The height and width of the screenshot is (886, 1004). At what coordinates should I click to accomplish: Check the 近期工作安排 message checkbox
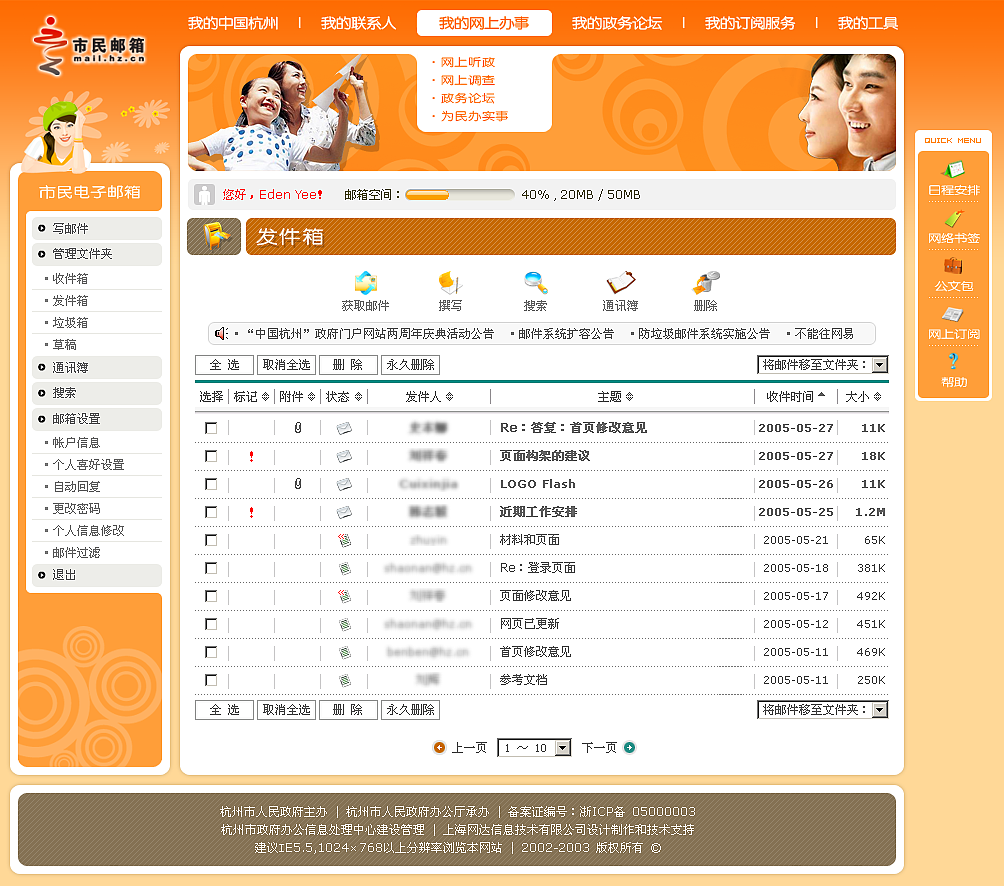(210, 512)
